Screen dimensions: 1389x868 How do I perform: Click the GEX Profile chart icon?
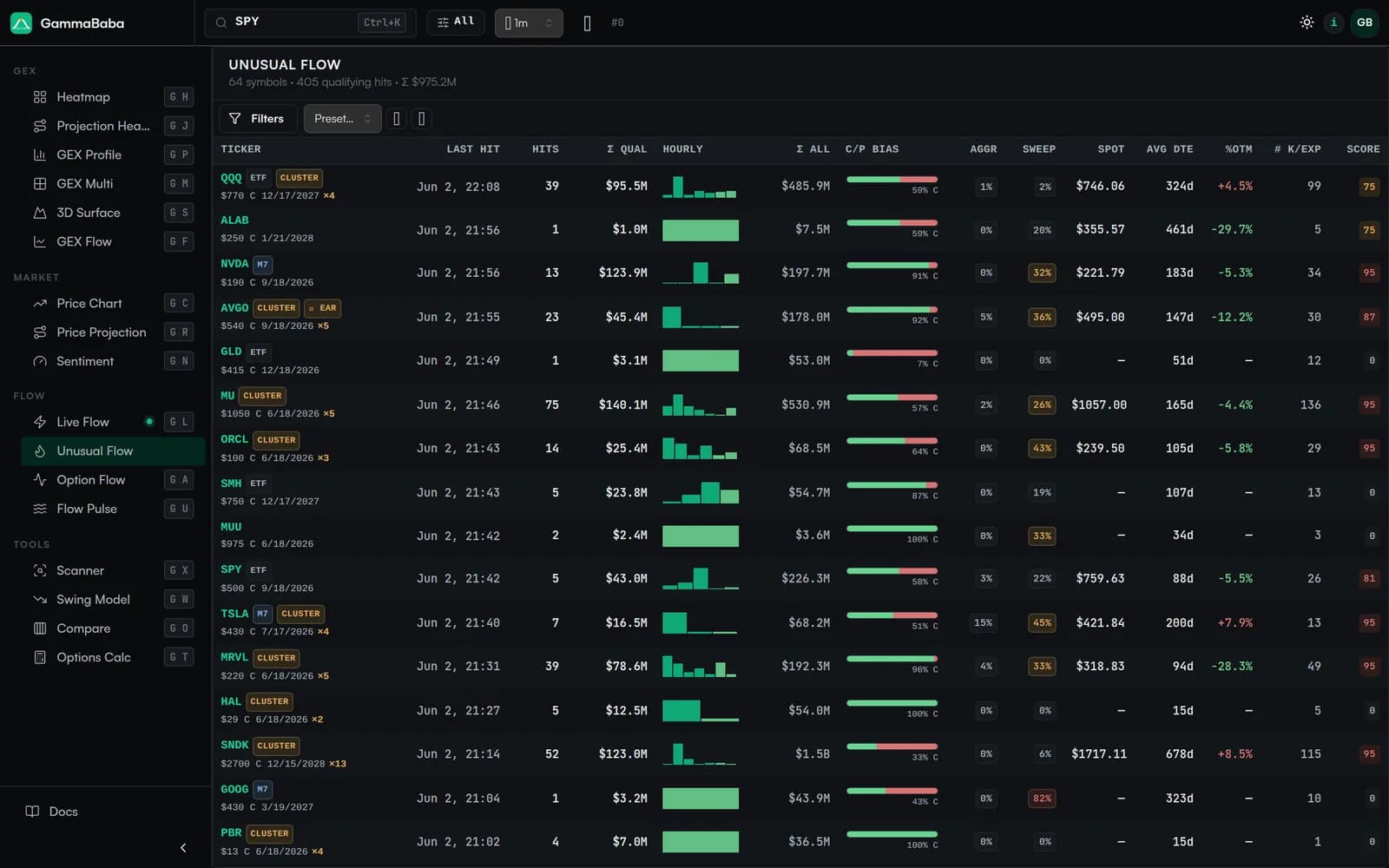coord(40,155)
